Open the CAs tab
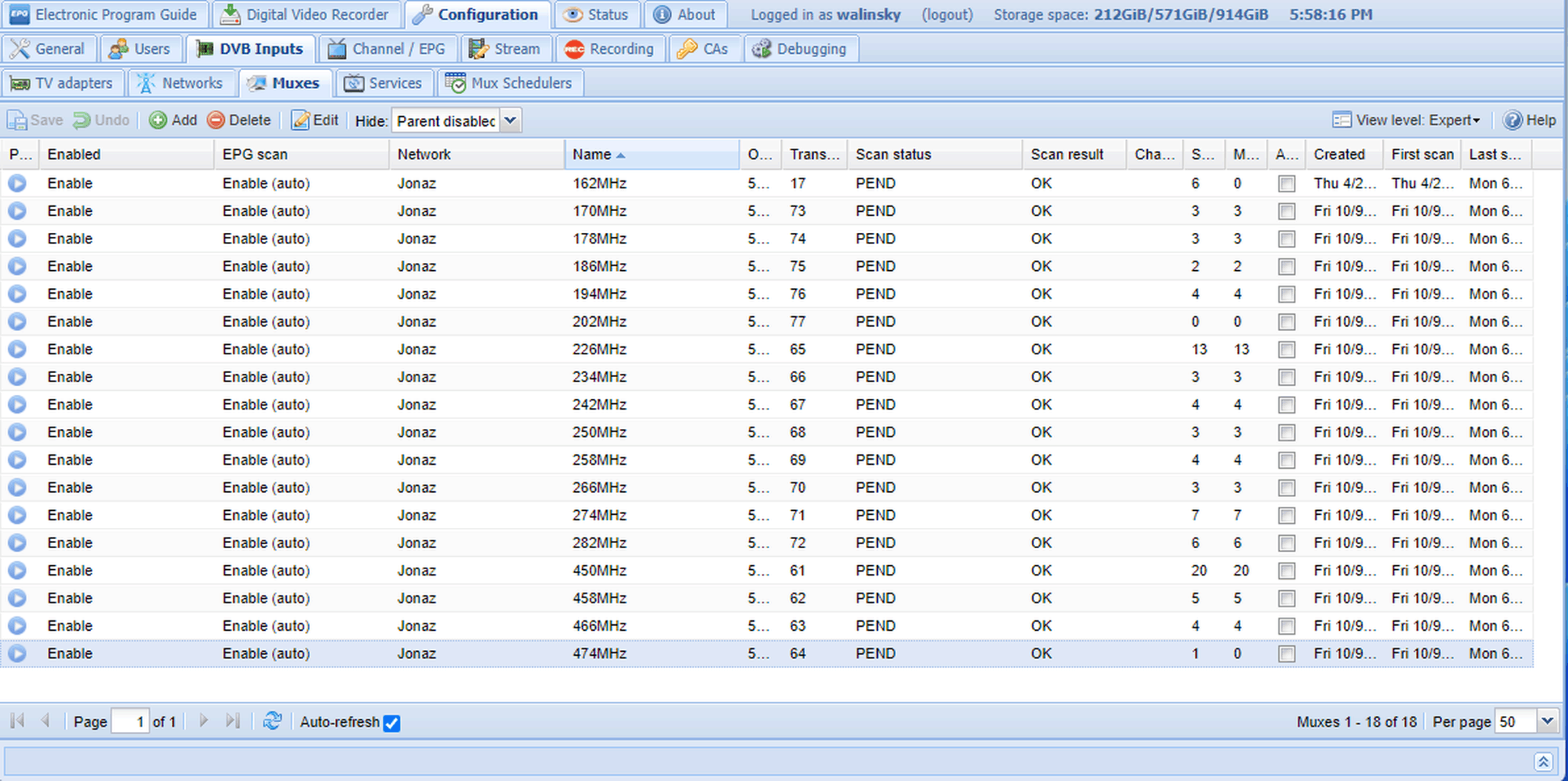This screenshot has width=1568, height=781. pos(703,49)
